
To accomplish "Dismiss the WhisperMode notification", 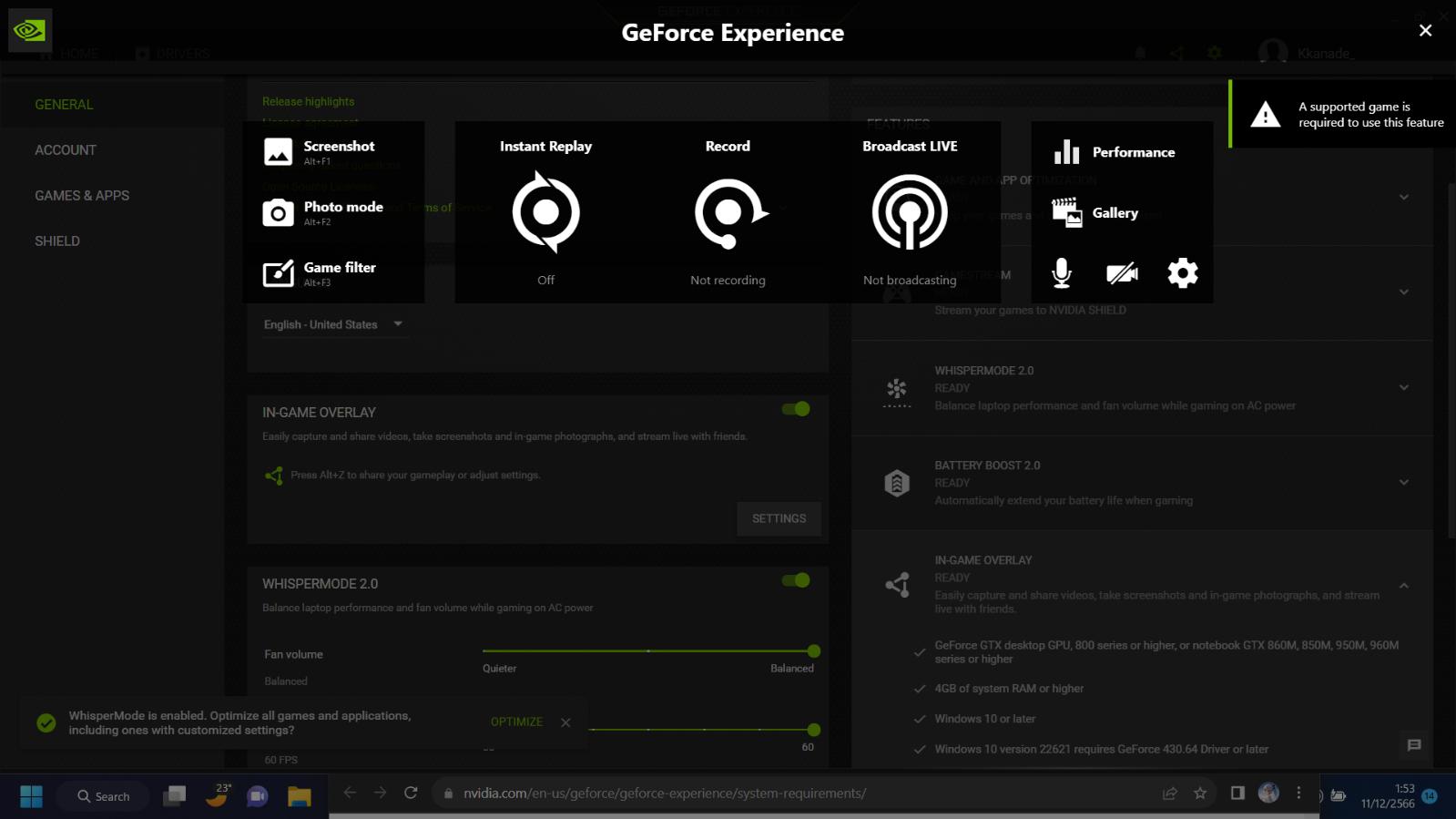I will coord(565,722).
